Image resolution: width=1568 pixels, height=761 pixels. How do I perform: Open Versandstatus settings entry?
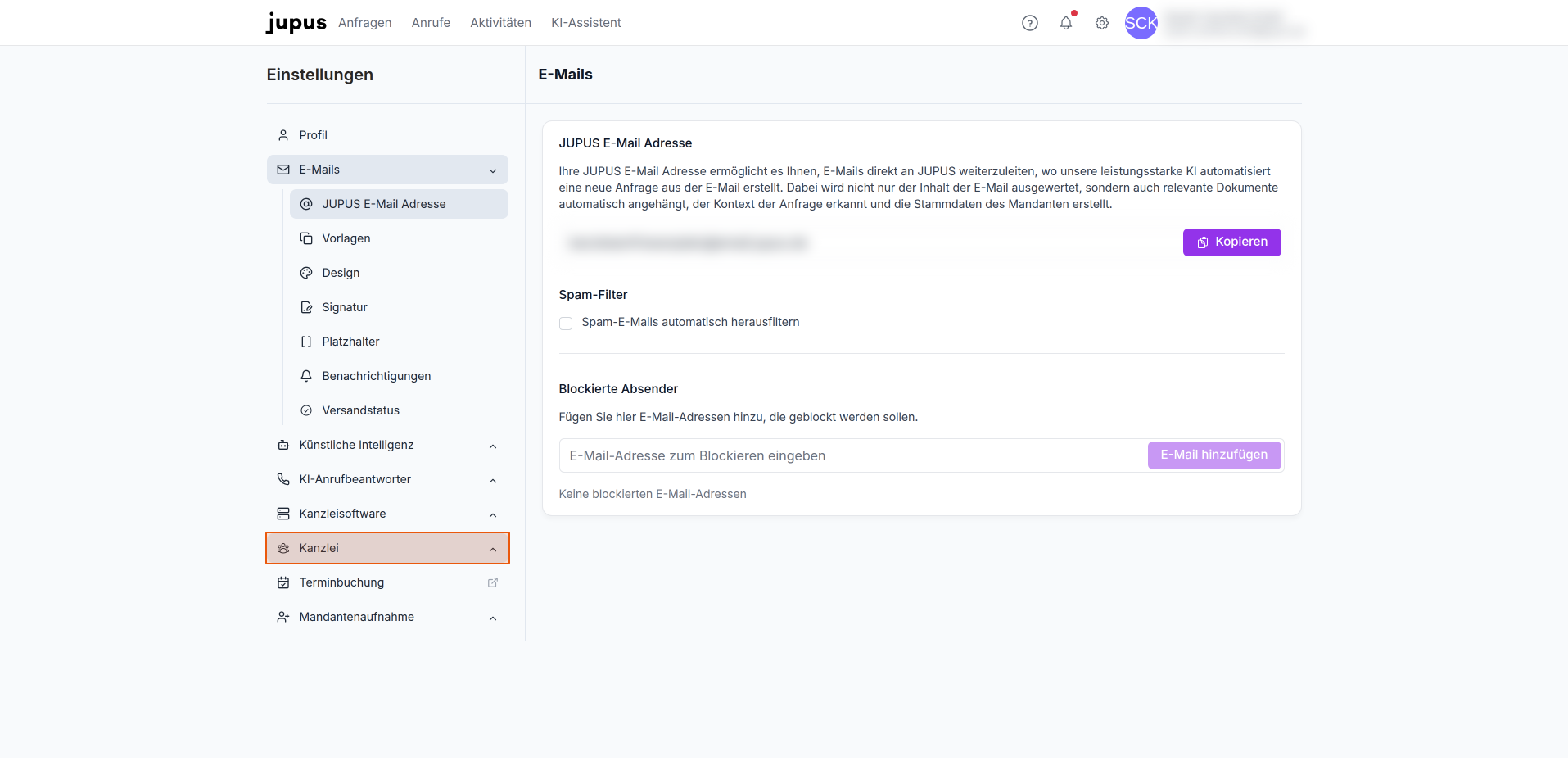click(x=399, y=410)
